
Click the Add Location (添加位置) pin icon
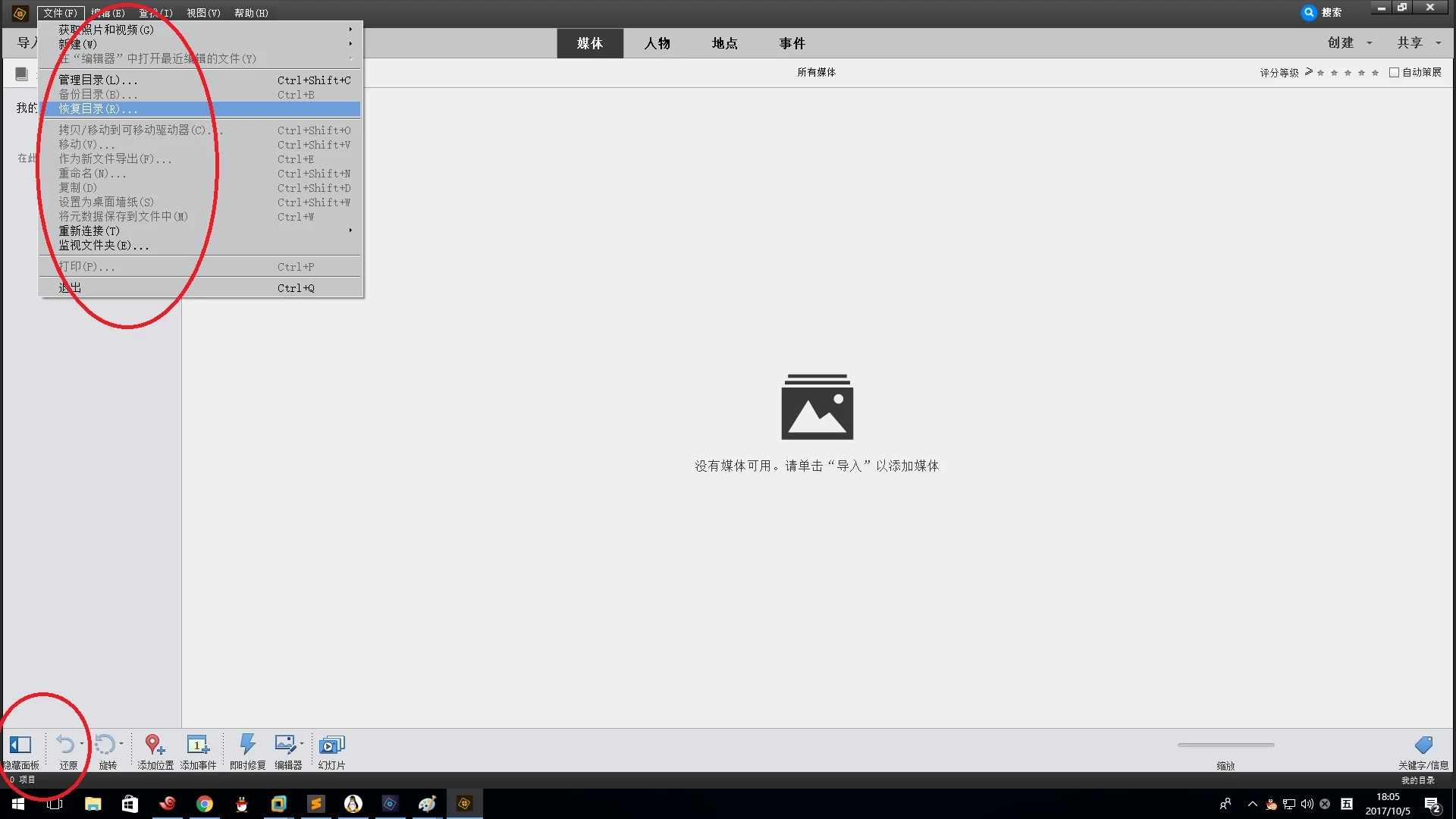[x=154, y=745]
